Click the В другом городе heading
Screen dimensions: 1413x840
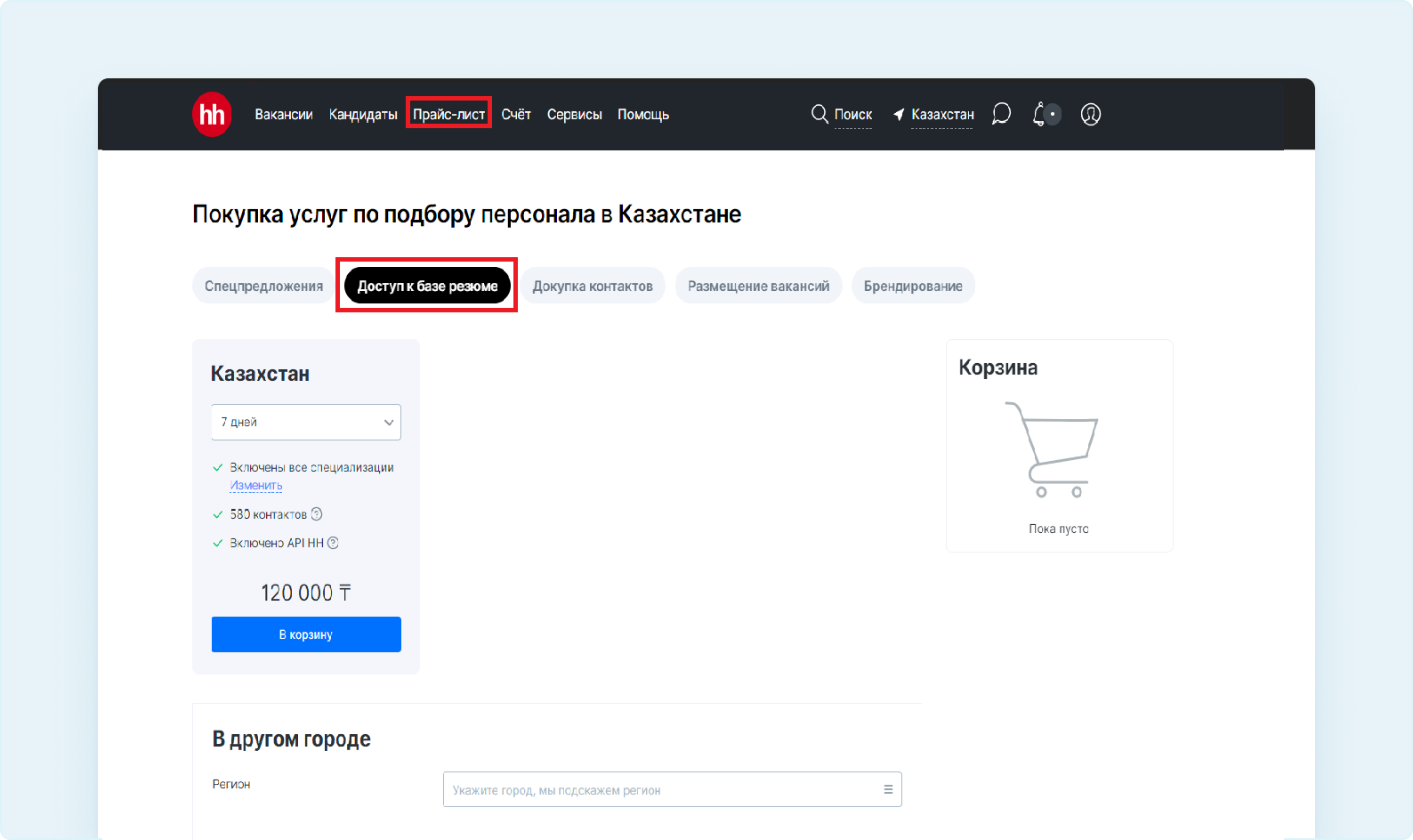tap(292, 739)
